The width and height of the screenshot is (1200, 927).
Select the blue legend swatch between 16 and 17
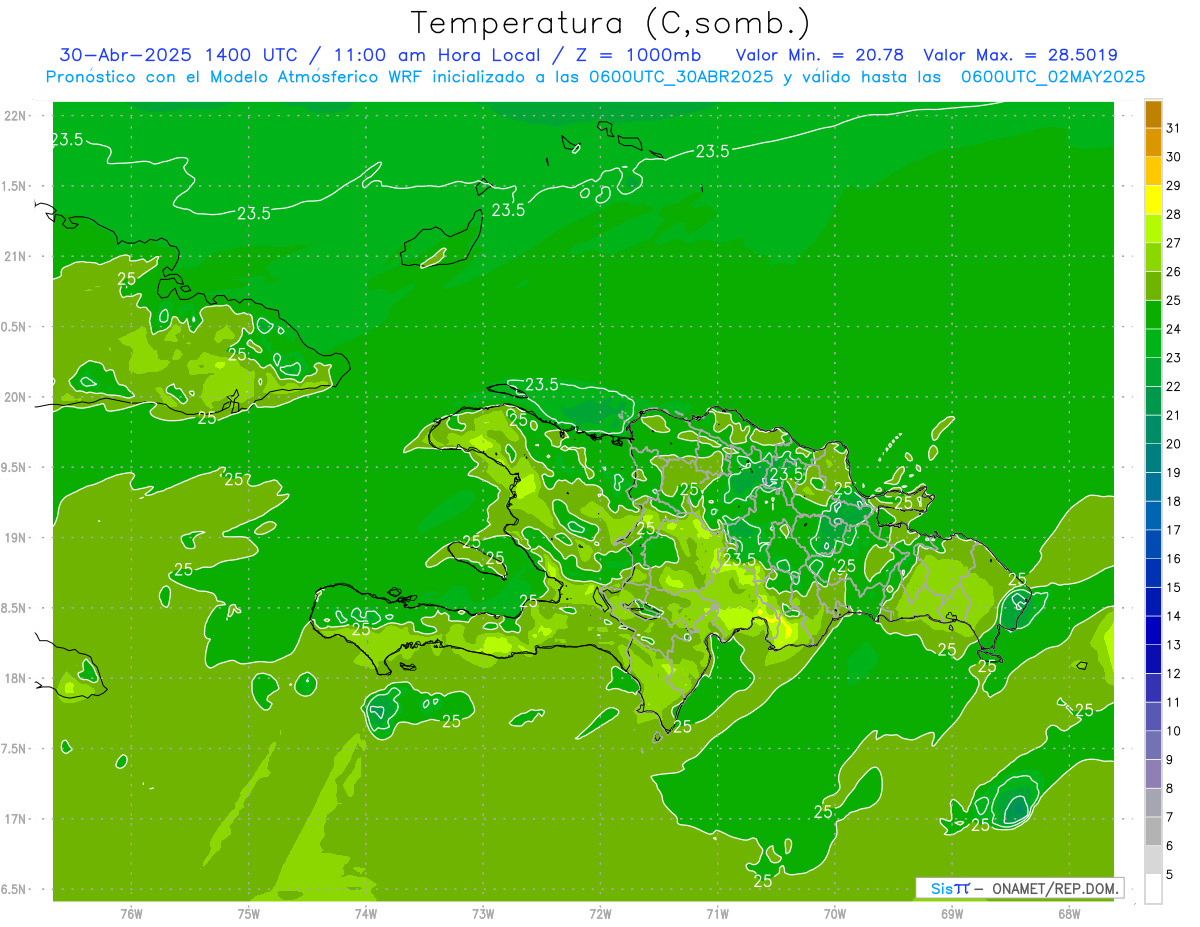click(x=1153, y=545)
